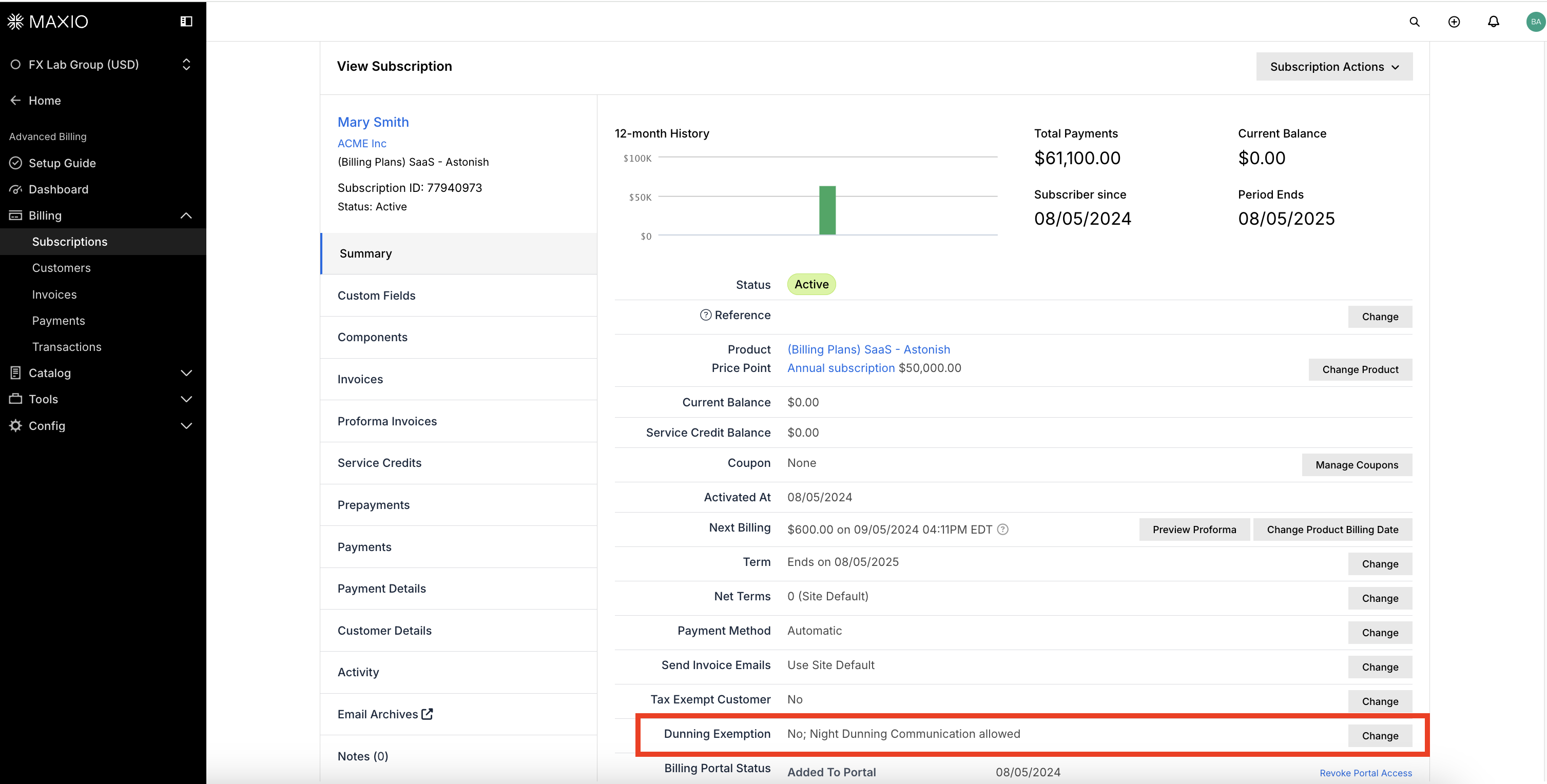
Task: Open the BA user avatar menu
Action: [1535, 22]
